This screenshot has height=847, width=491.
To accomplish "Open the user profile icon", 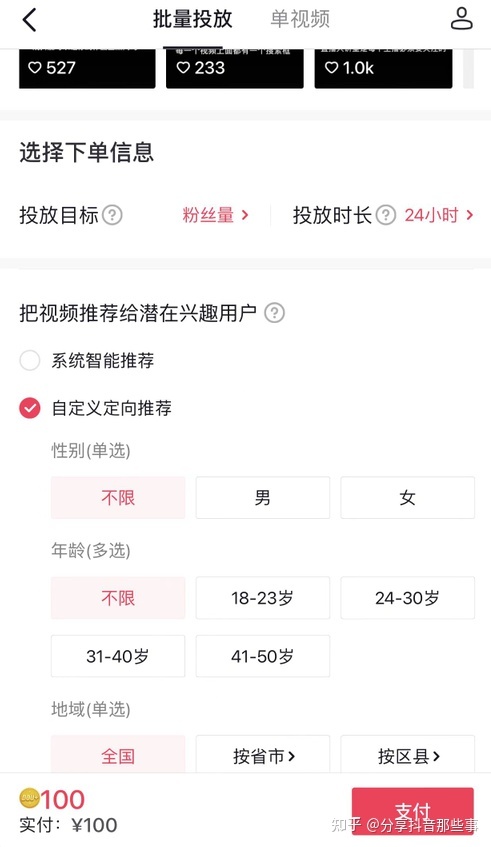I will pyautogui.click(x=461, y=19).
